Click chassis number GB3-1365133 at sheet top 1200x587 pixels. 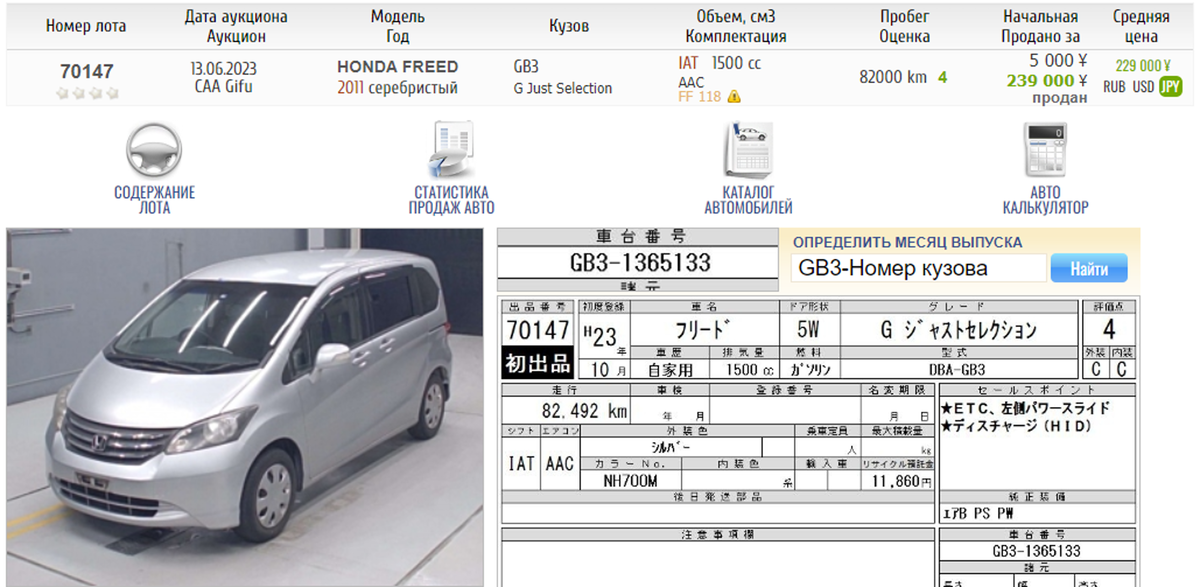point(639,263)
